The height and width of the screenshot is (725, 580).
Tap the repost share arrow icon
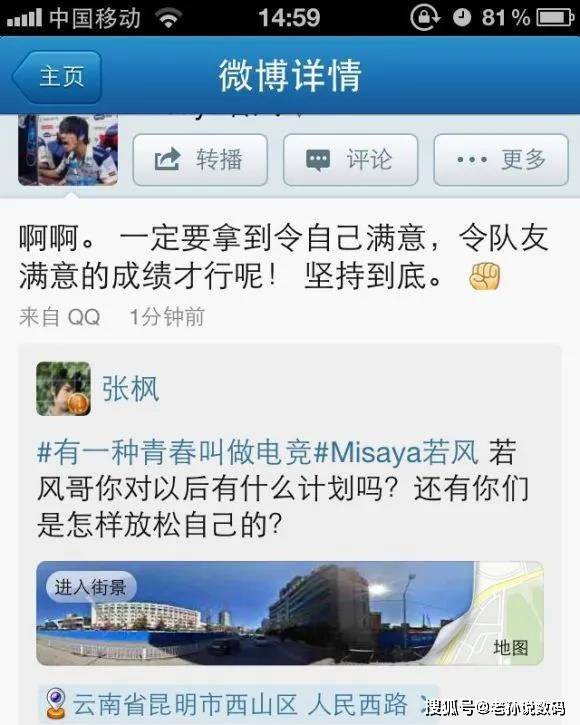click(167, 159)
